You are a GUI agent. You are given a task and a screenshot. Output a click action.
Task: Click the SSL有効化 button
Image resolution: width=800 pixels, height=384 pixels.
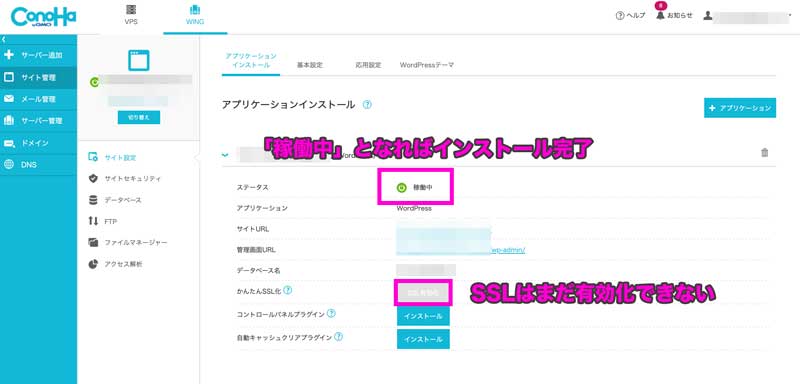coord(423,292)
